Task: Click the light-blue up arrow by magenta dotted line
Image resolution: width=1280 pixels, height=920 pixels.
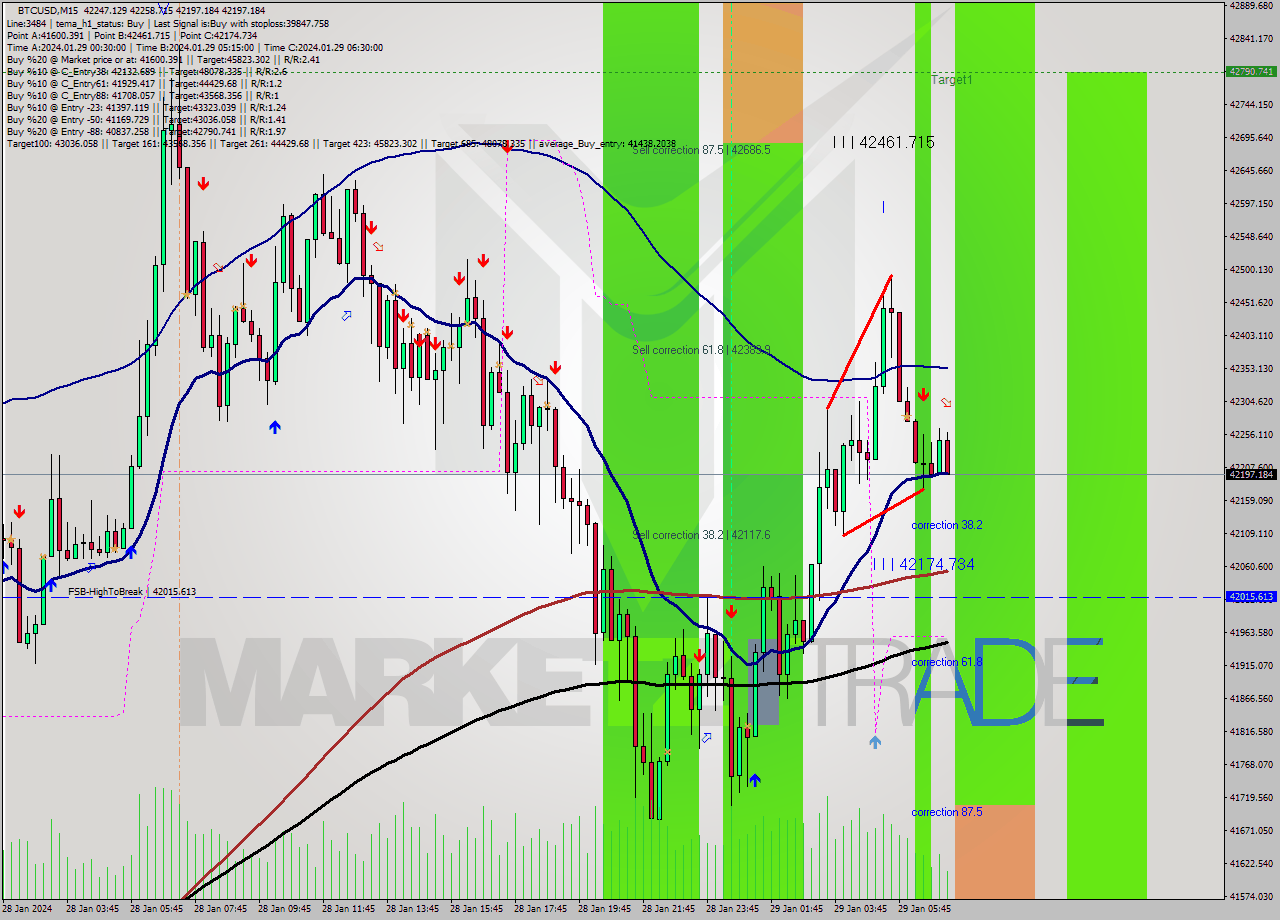Action: (x=875, y=742)
